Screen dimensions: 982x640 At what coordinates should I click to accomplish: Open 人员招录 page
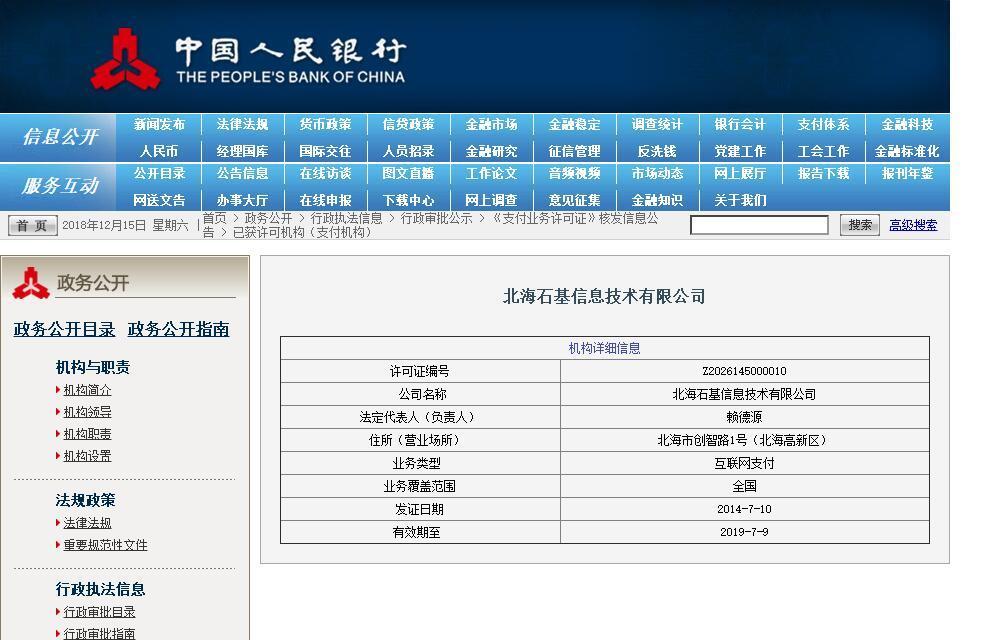pos(408,152)
